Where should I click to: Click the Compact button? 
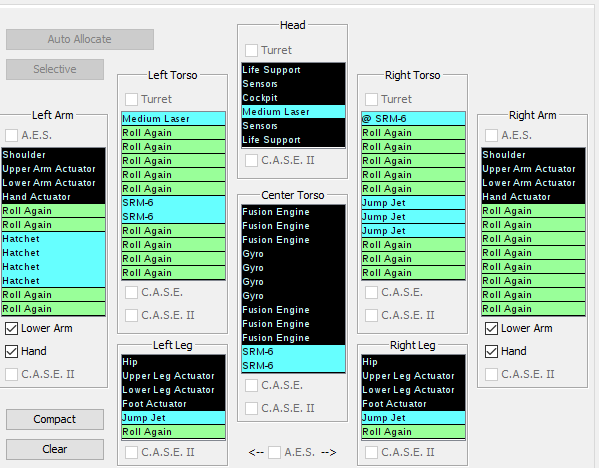(55, 419)
